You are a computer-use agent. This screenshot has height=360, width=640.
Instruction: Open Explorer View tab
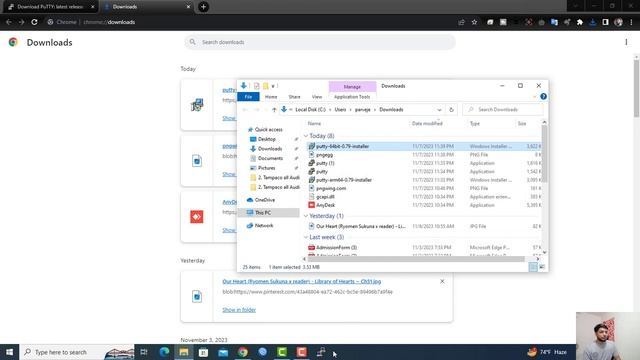tap(317, 97)
